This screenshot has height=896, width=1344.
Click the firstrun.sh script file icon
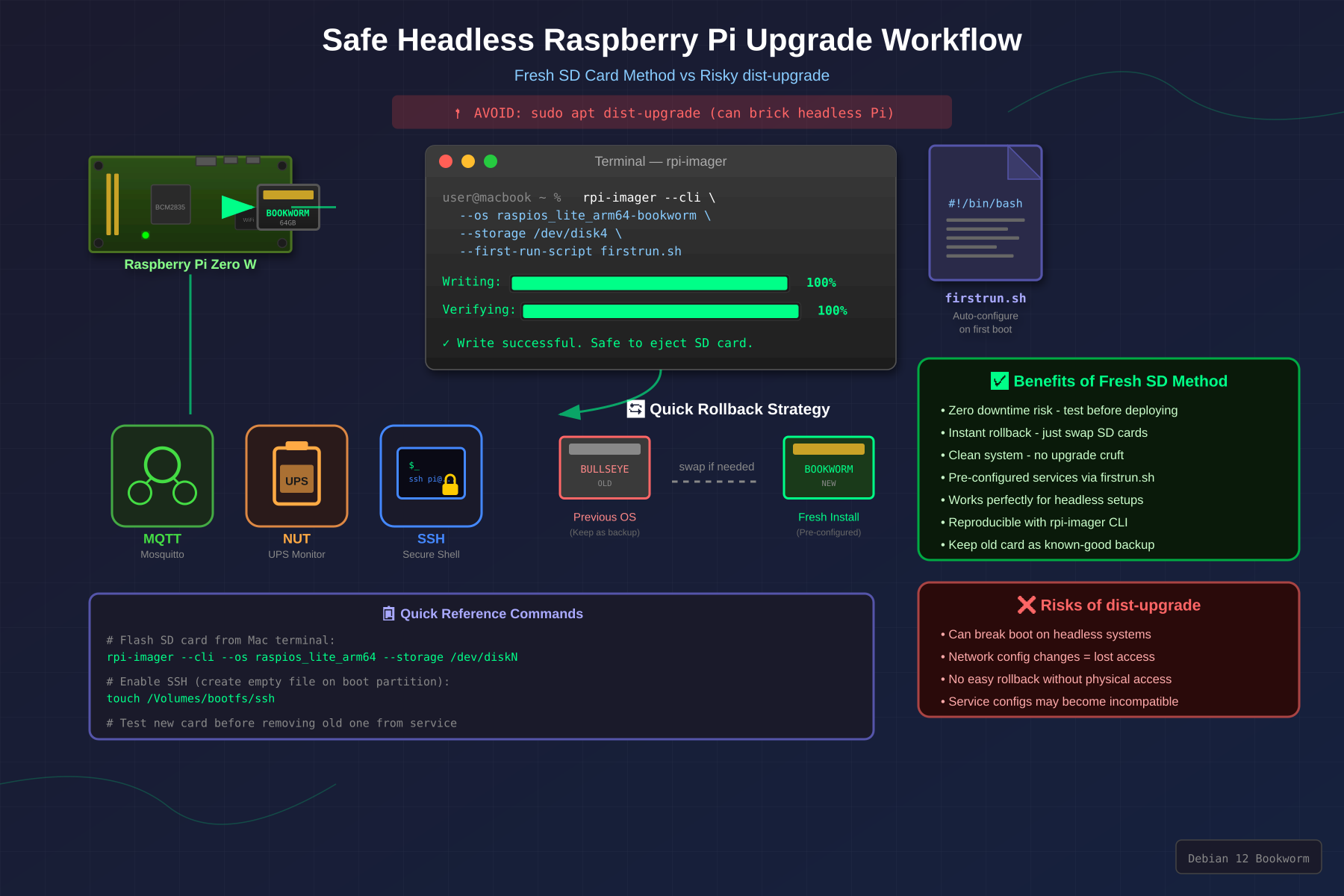tap(985, 213)
